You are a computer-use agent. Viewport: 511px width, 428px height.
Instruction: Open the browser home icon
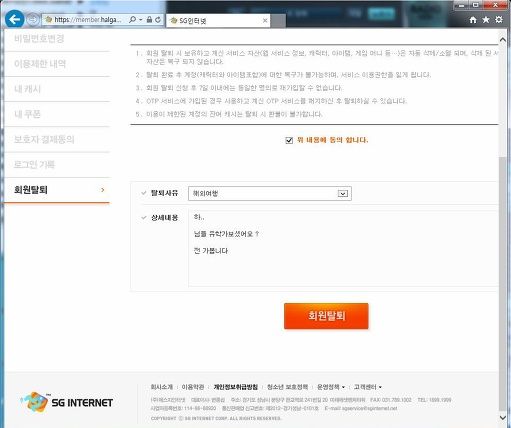473,20
